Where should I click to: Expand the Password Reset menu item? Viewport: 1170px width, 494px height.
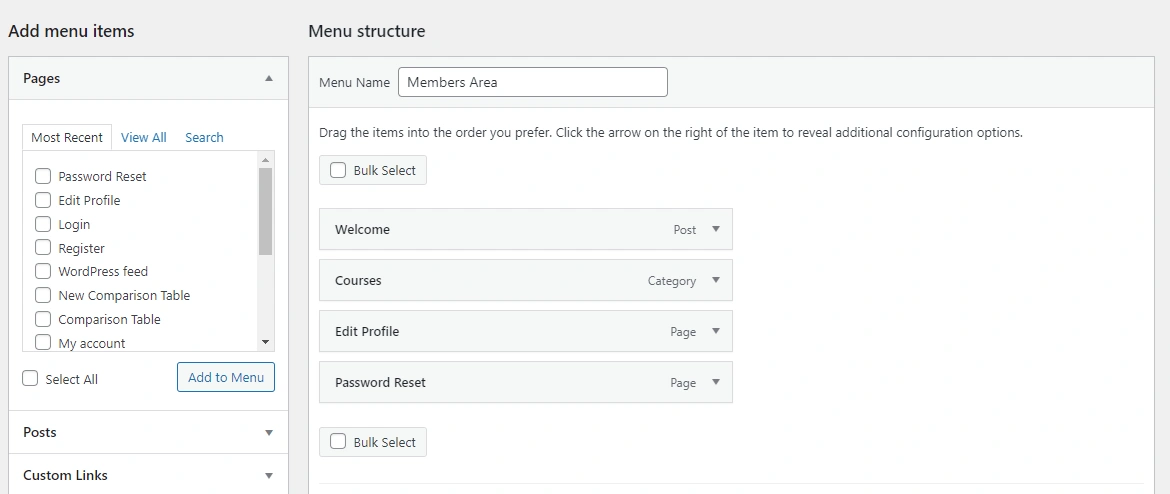(716, 382)
